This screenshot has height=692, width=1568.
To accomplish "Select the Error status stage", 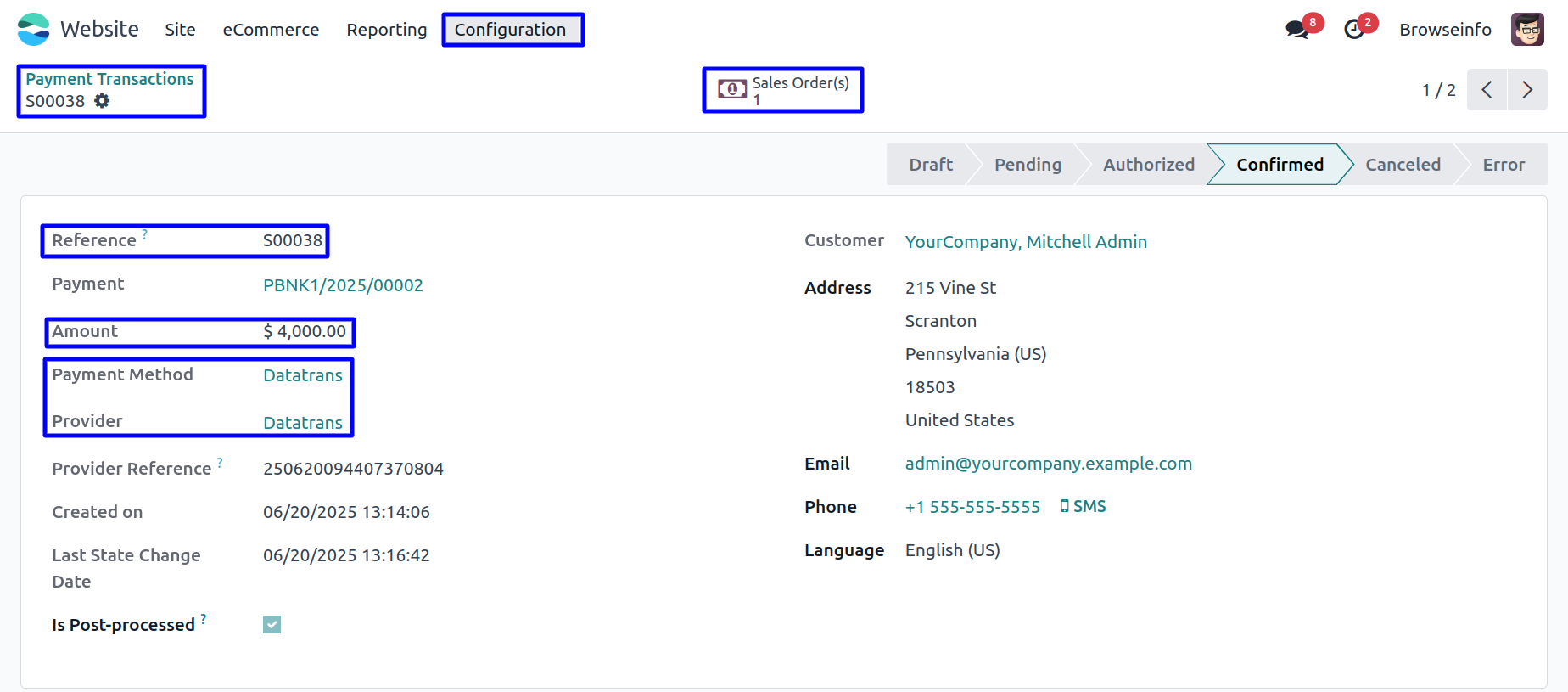I will (1504, 165).
